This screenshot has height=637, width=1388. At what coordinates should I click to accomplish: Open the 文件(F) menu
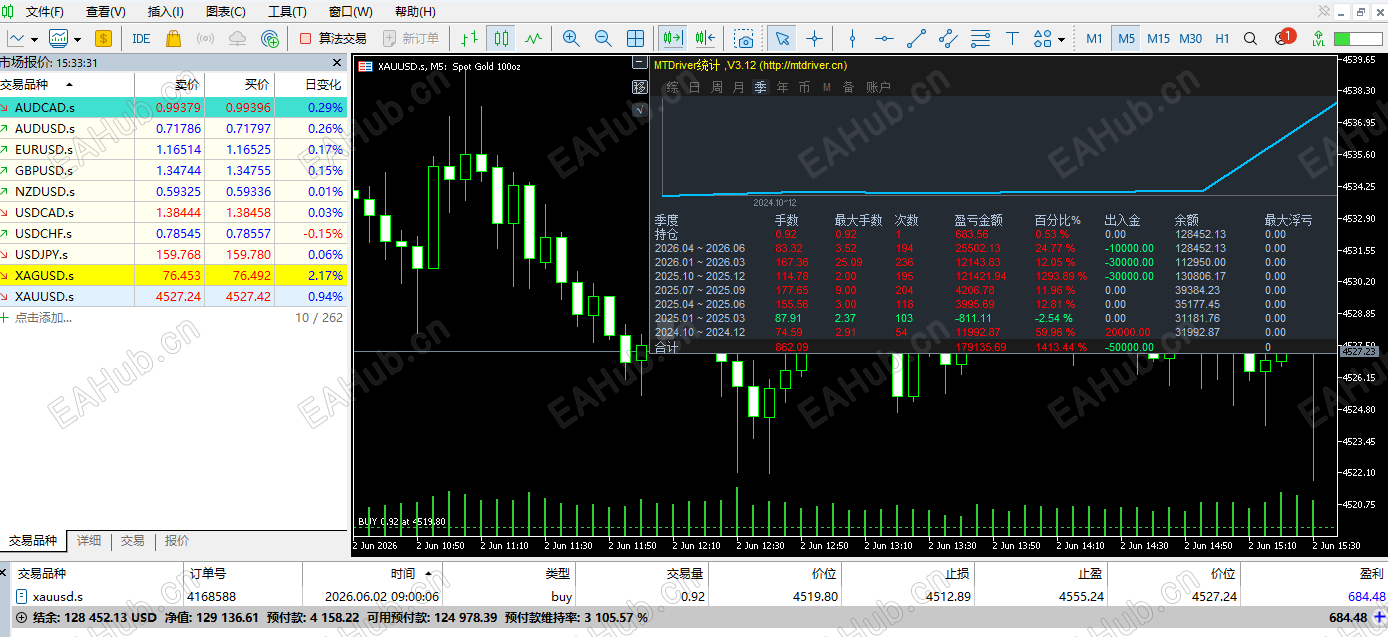(44, 12)
